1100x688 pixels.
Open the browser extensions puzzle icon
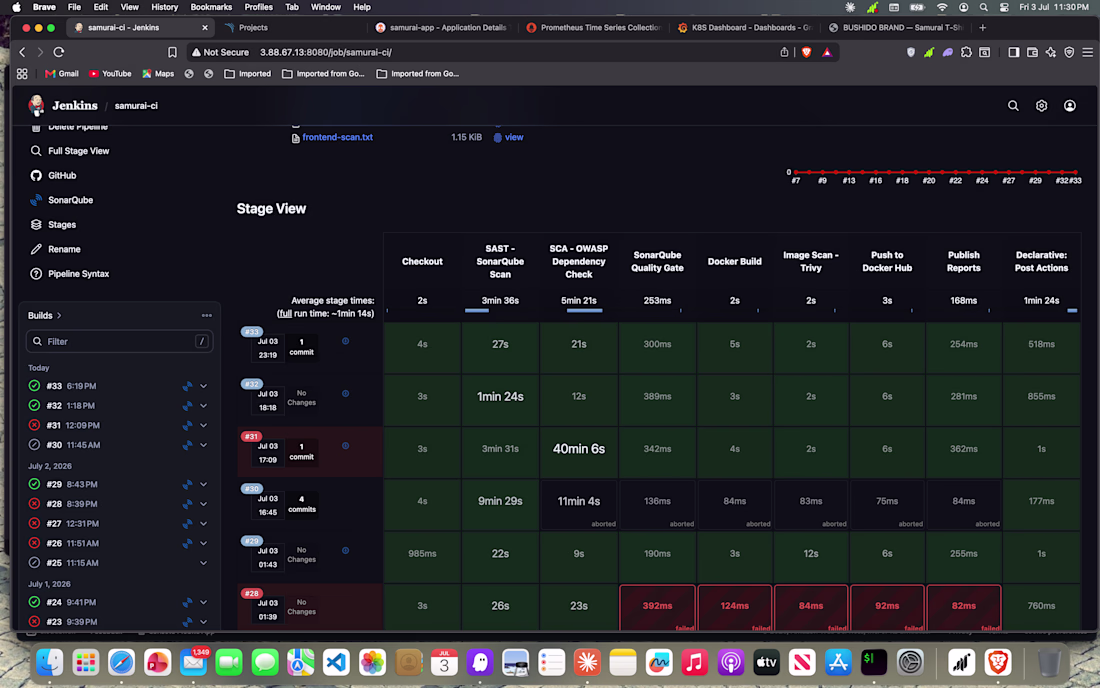(x=966, y=52)
